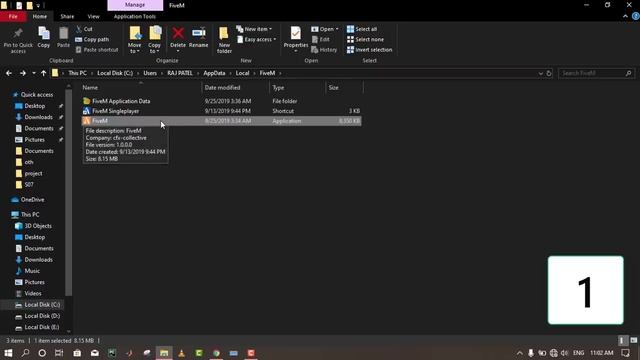Screen dimensions: 640x360
Task: Click the Manage contextual tab
Action: (x=135, y=5)
